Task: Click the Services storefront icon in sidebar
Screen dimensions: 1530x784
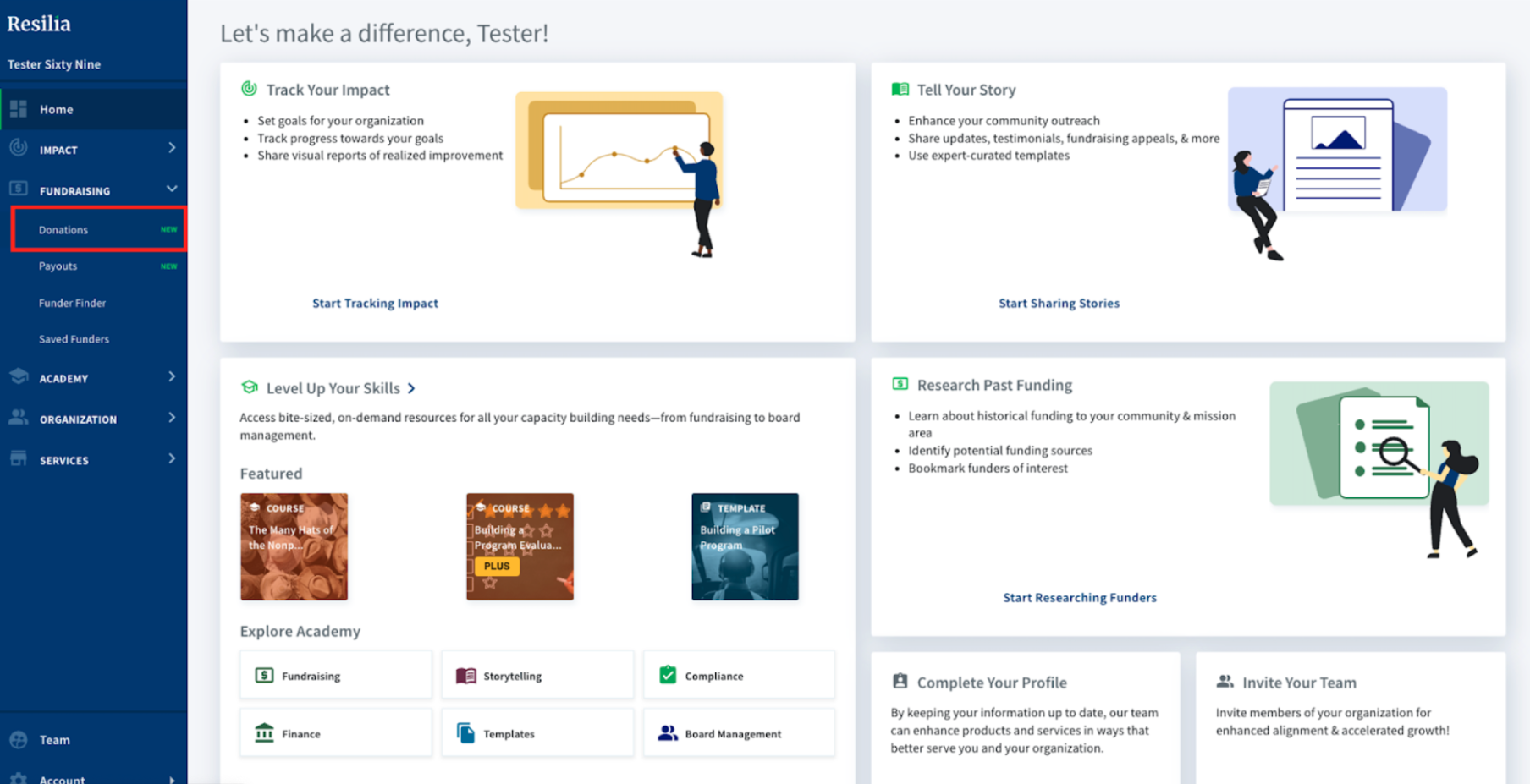Action: [x=19, y=458]
